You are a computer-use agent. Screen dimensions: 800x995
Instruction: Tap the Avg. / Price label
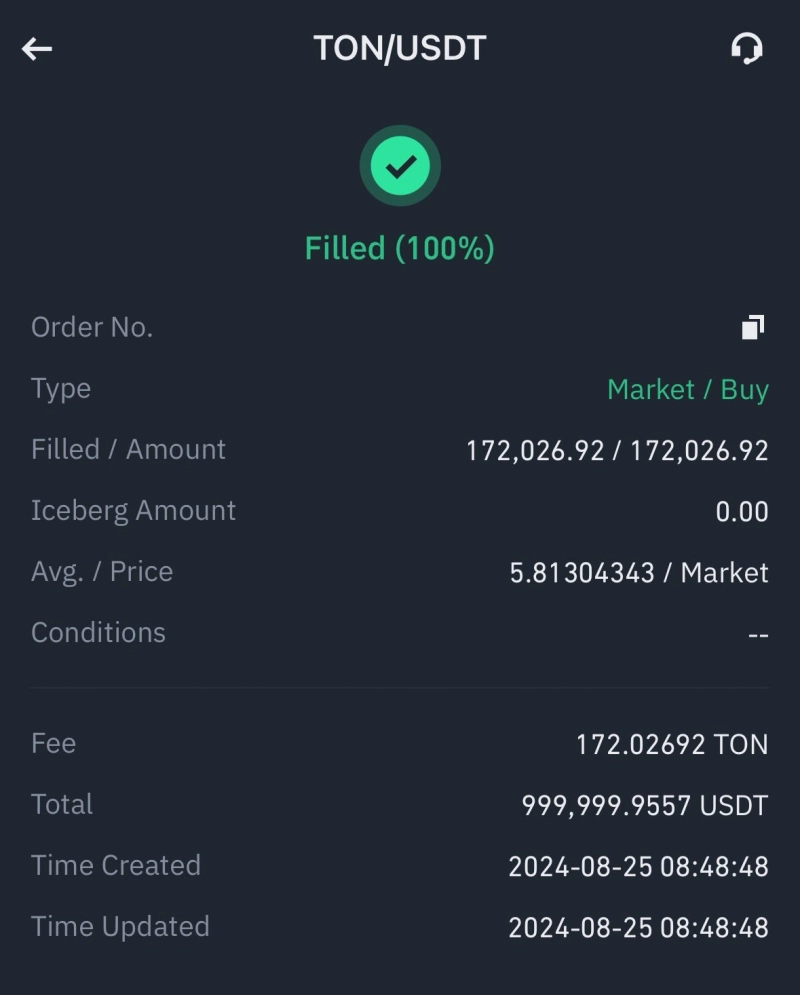[x=102, y=571]
